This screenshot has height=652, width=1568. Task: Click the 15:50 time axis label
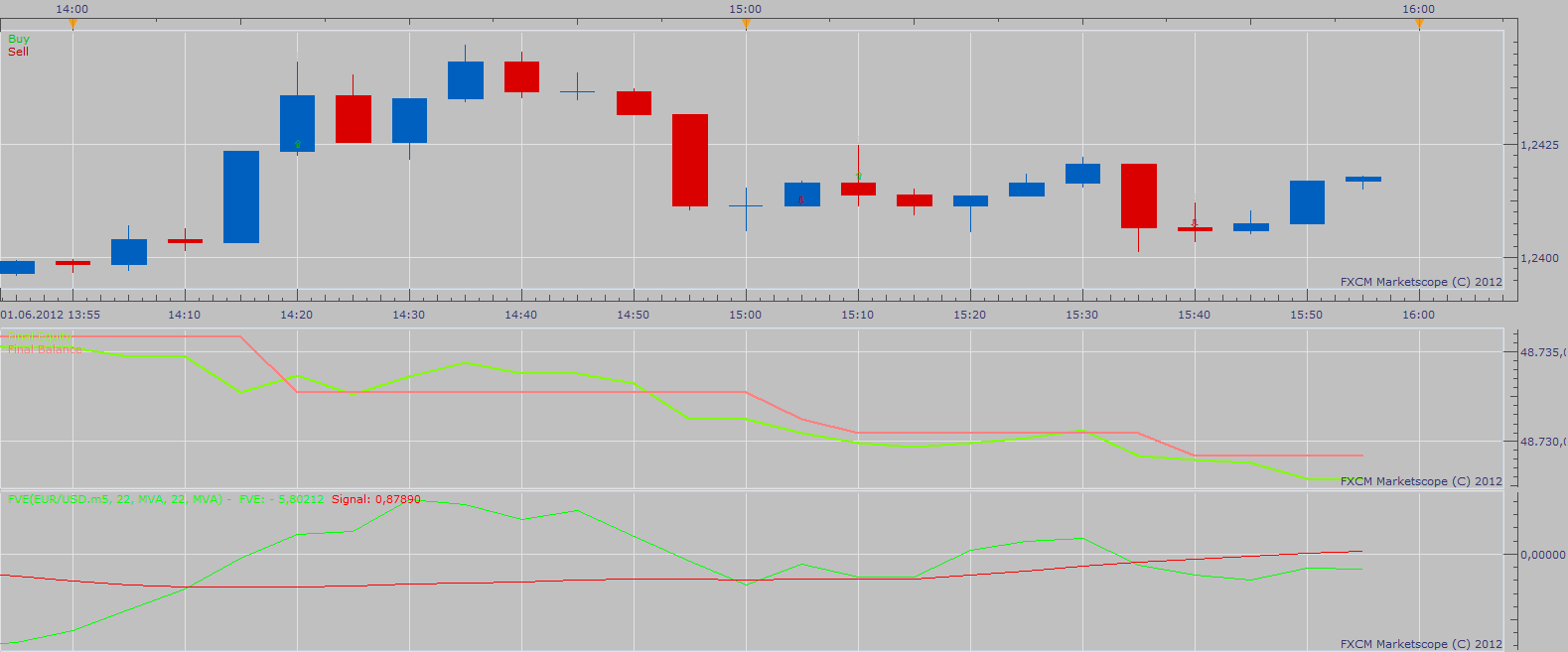1306,315
